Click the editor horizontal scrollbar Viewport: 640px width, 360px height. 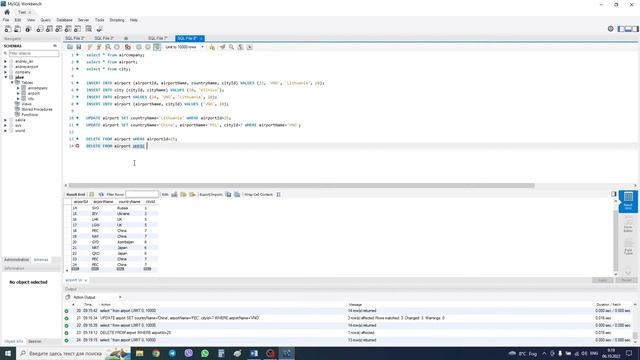point(301,185)
